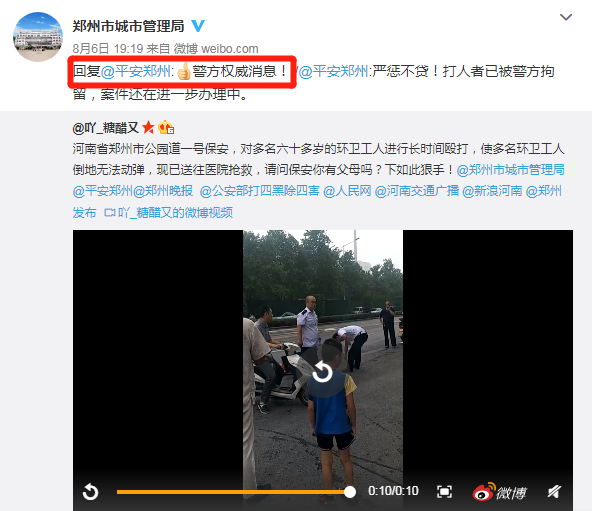Click the @人民网 mention
Image resolution: width=592 pixels, height=511 pixels.
(347, 191)
